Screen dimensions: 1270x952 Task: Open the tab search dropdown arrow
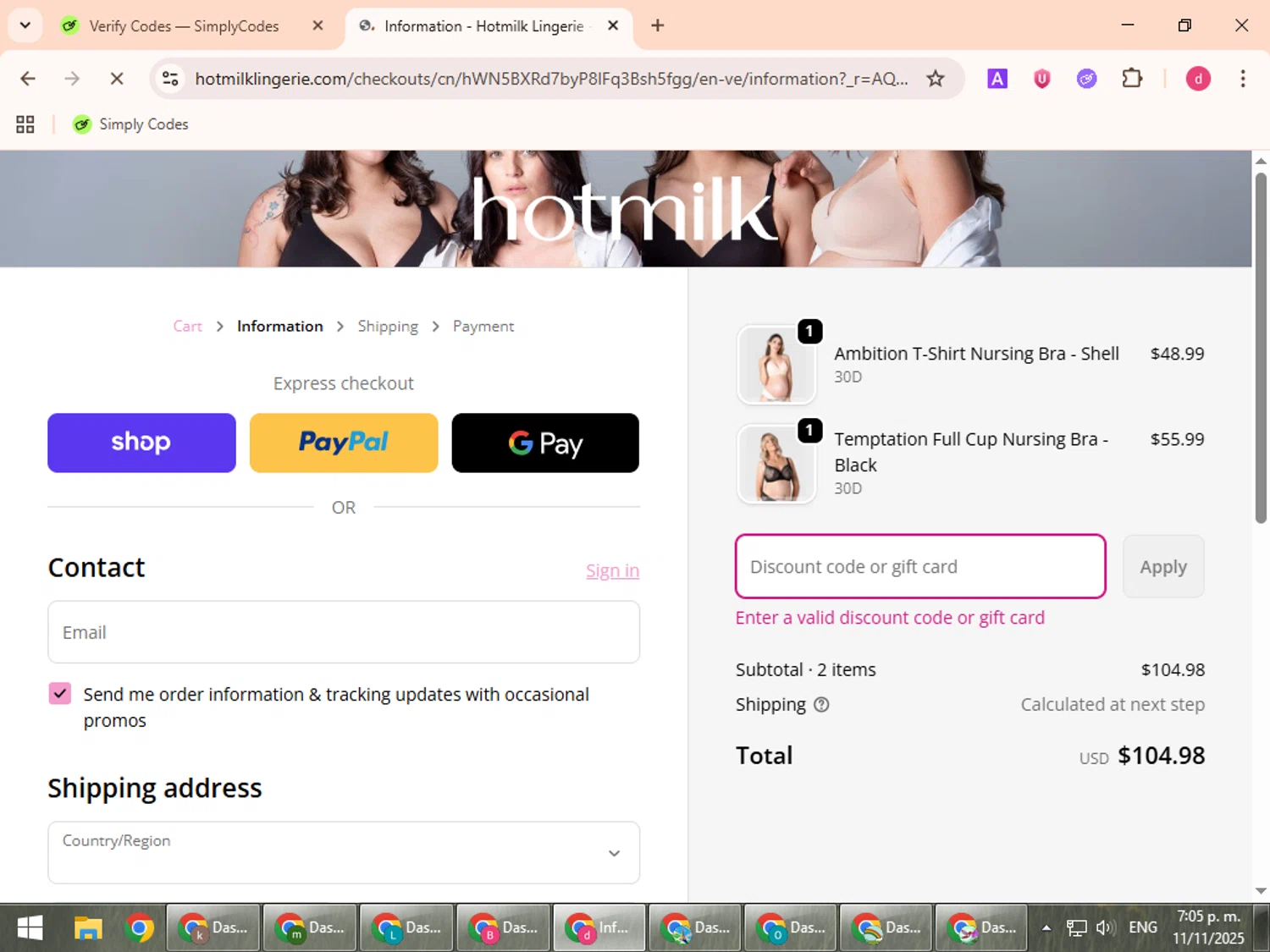pos(25,25)
